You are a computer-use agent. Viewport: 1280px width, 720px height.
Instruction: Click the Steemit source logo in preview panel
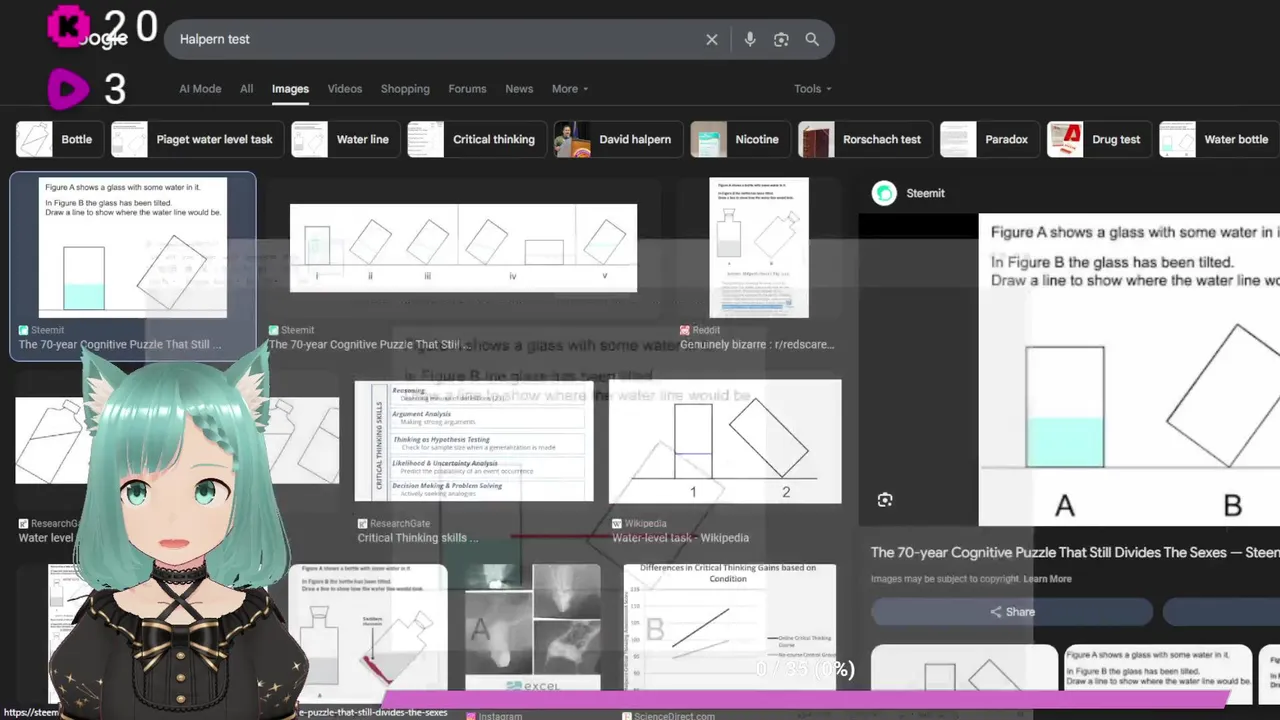tap(884, 193)
